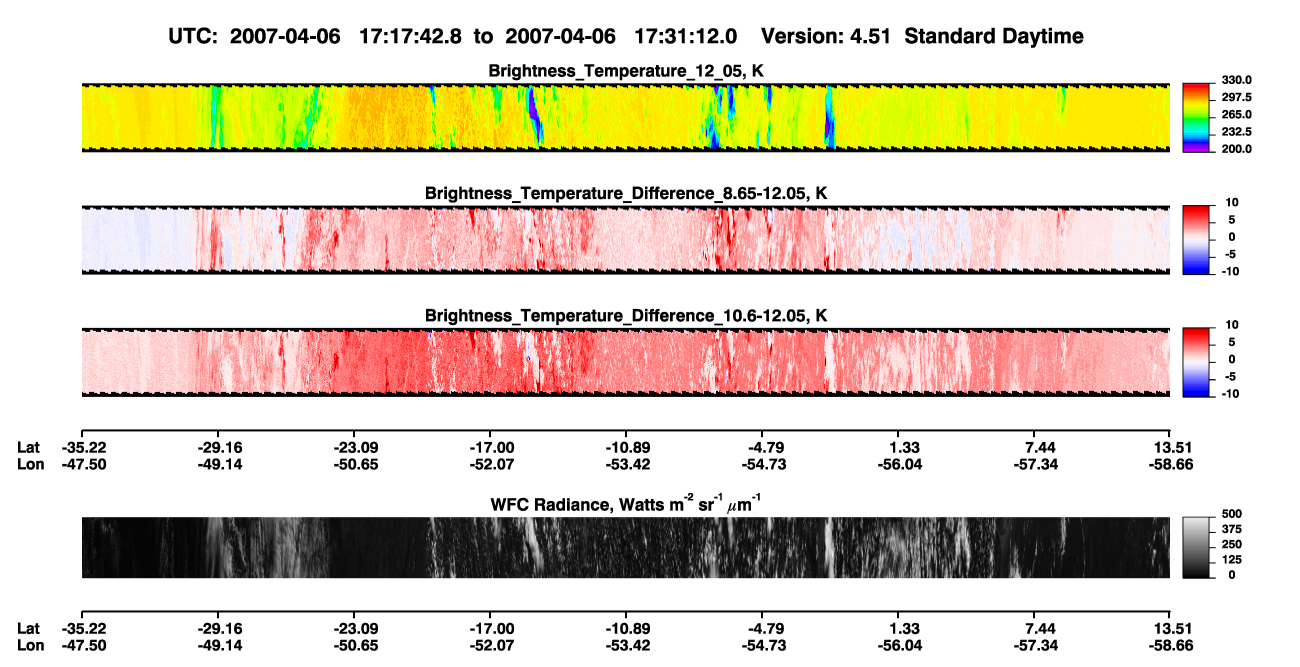Click the Brightness_Temperature_Difference_10.6-12.05 title
This screenshot has height=667, width=1300.
(626, 315)
